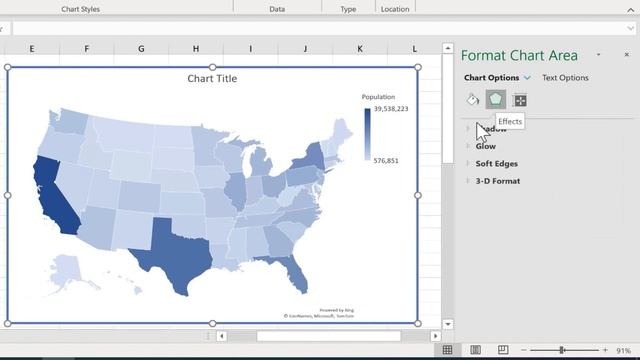Click the legend color gradient bar
Screen dimensions: 640x360
tap(367, 134)
